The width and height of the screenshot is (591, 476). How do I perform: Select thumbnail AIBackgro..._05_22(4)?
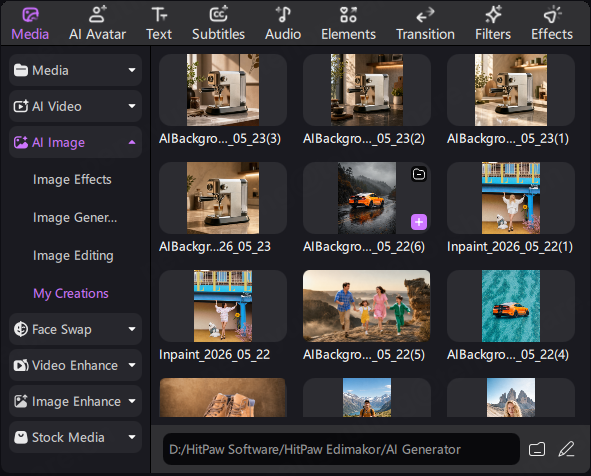511,306
